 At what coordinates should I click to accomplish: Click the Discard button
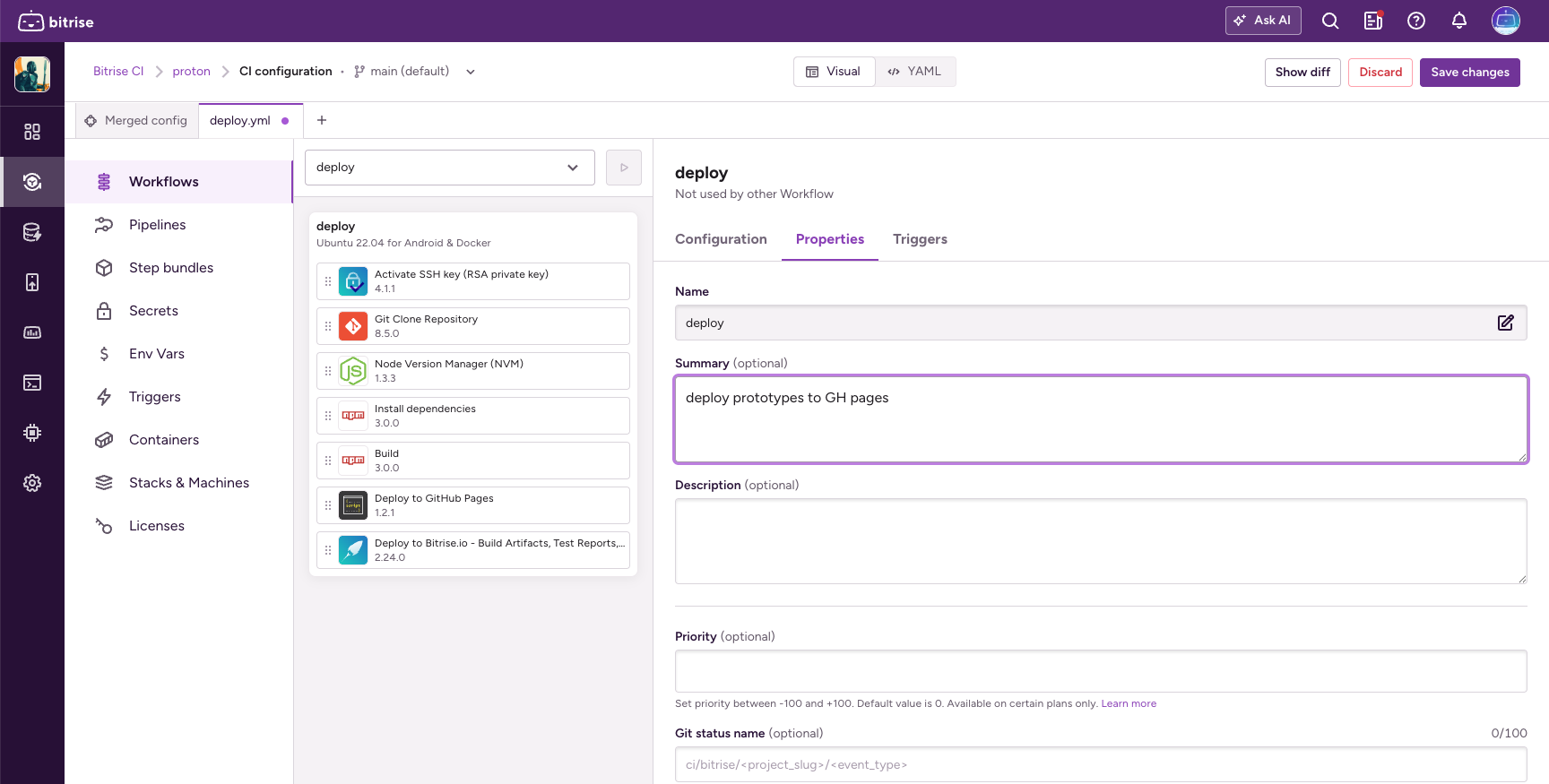point(1380,73)
